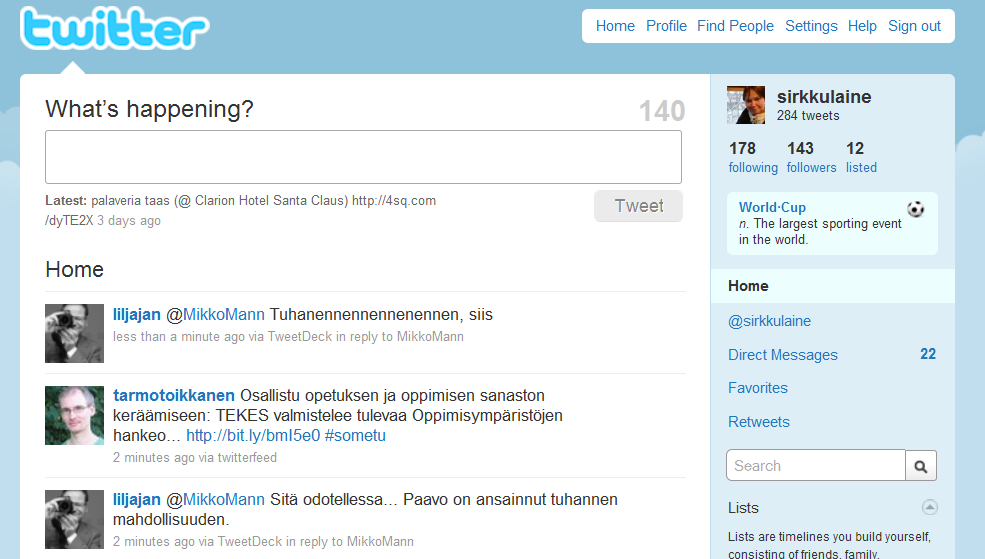Open @MikkoMann mention in Sitä odotellessa tweet
The image size is (985, 559).
tap(215, 500)
